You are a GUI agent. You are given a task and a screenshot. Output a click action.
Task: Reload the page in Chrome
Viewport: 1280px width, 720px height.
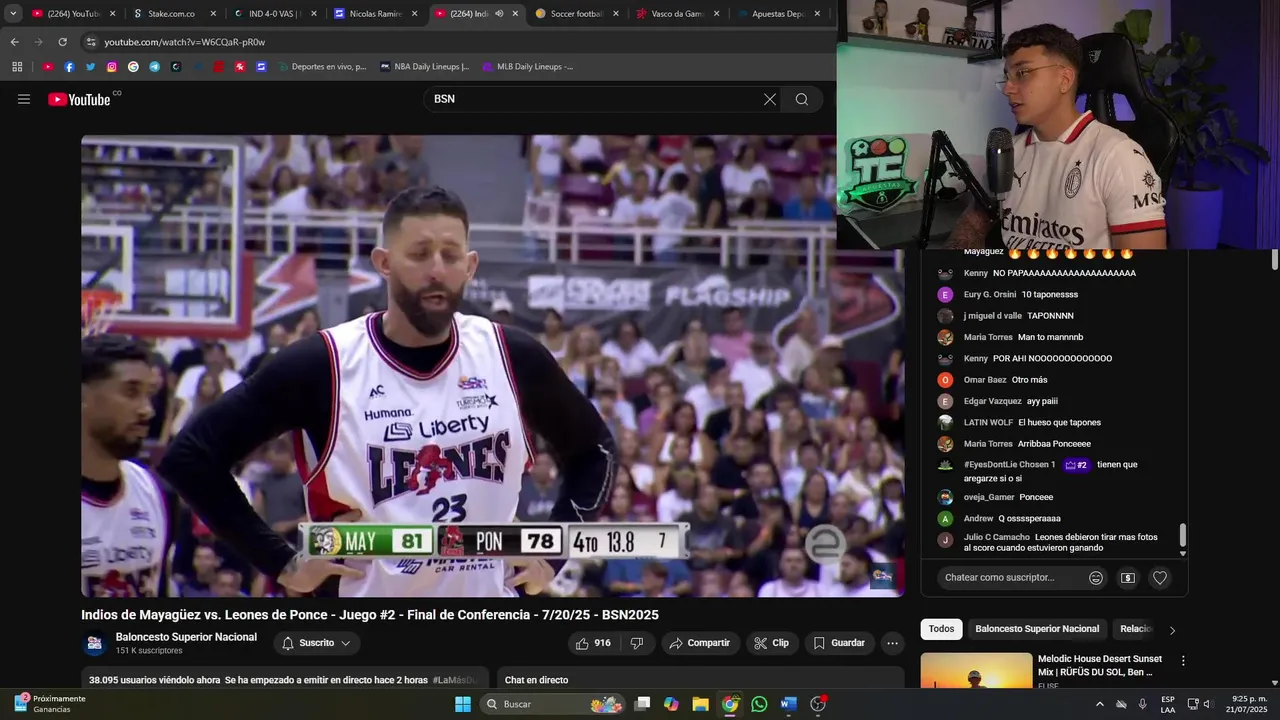(x=62, y=42)
